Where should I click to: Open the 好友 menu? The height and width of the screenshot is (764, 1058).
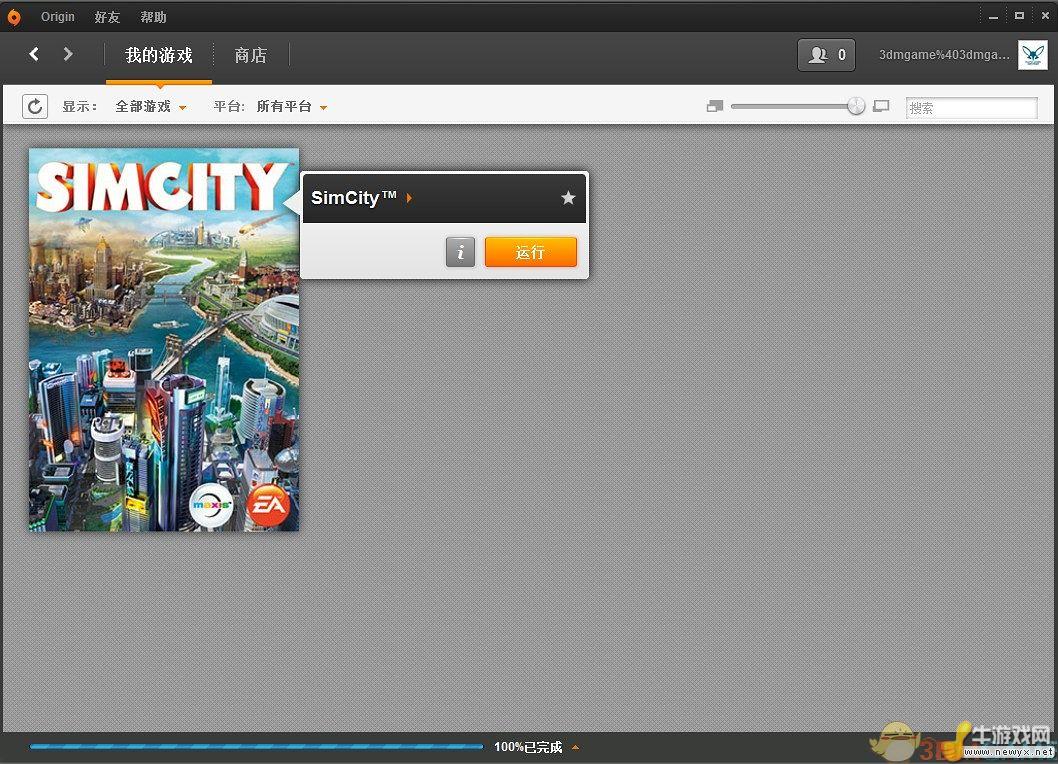click(107, 17)
